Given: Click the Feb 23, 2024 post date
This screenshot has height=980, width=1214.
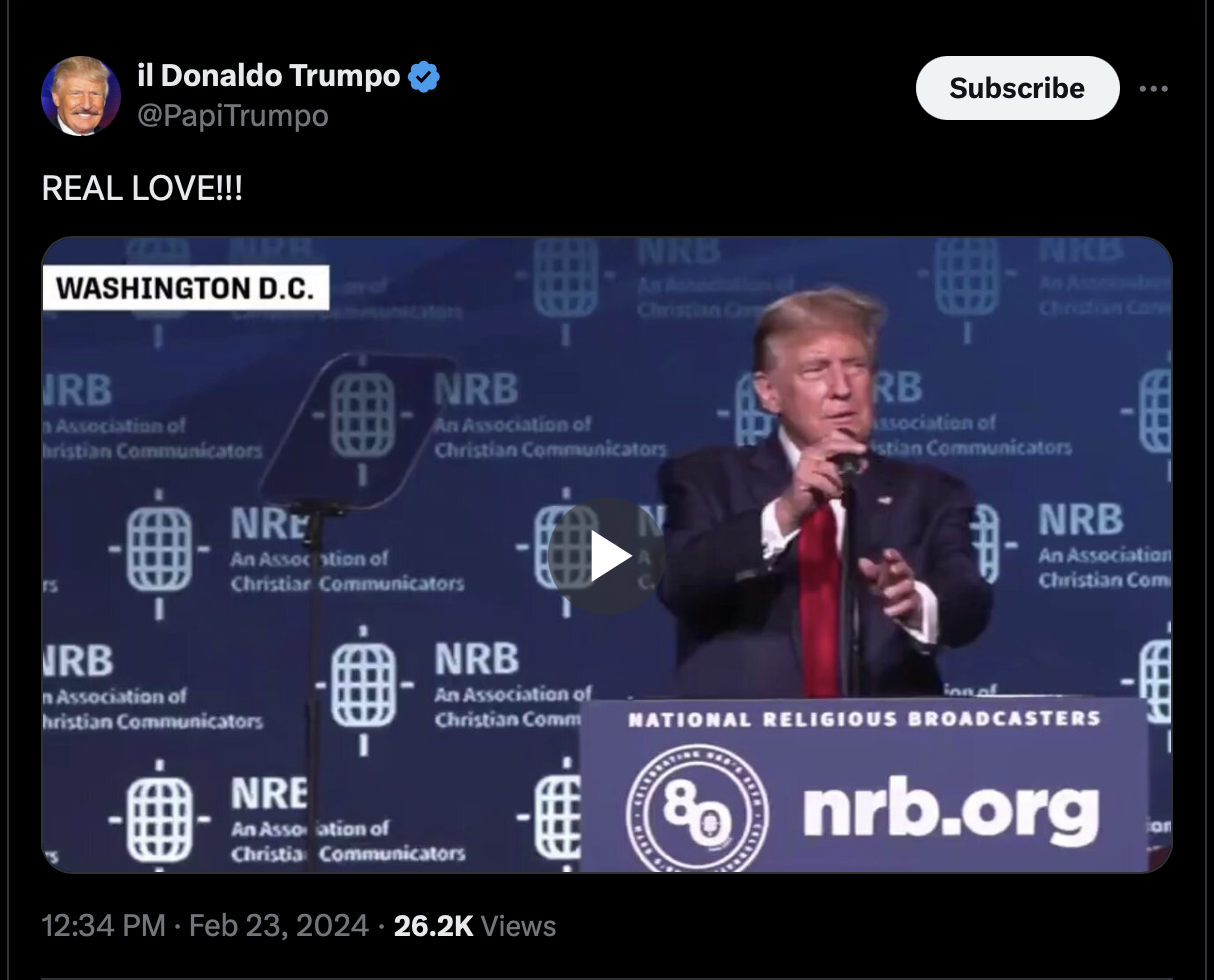Looking at the screenshot, I should click(278, 926).
